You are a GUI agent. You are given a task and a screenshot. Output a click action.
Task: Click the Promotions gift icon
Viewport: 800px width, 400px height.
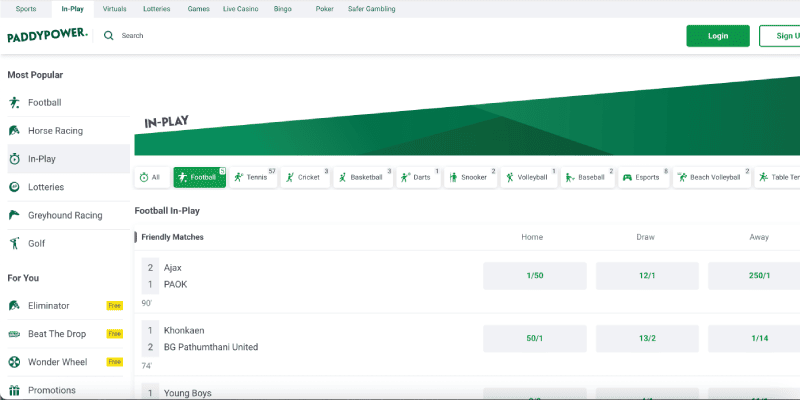(x=14, y=390)
